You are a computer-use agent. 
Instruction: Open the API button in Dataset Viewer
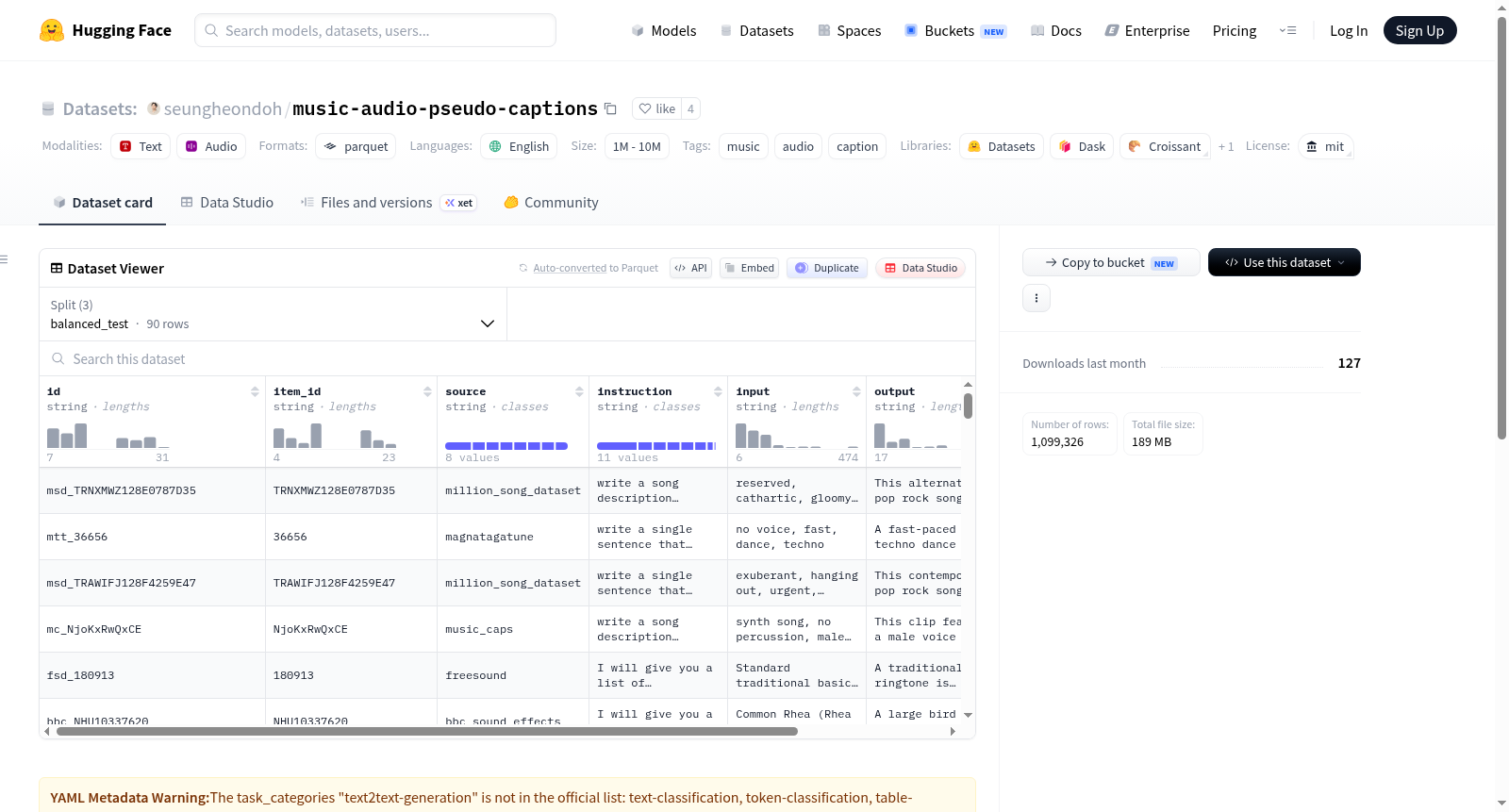[690, 268]
